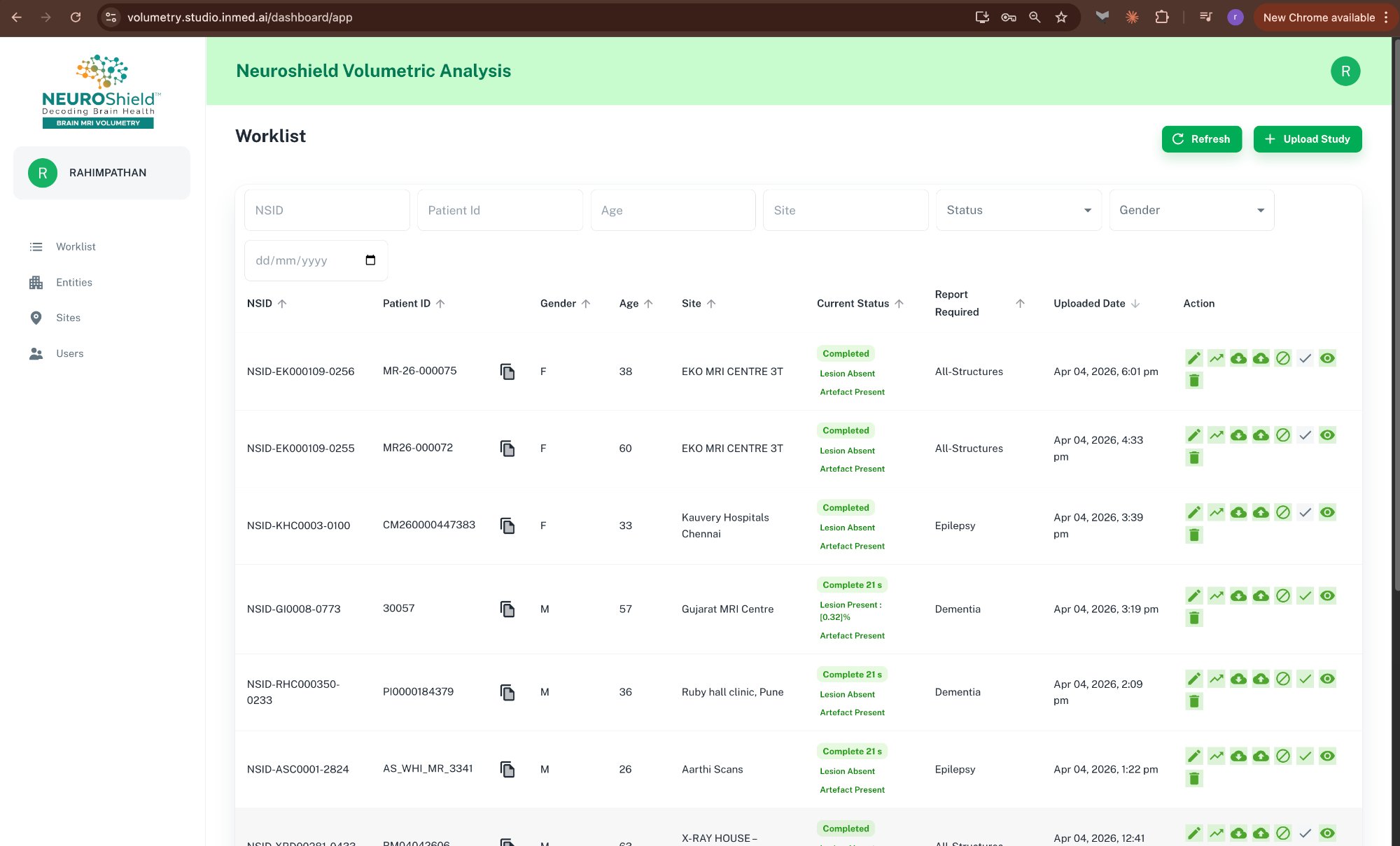1400x846 pixels.
Task: Select the block icon for NSID-RHC000350-0233
Action: tap(1284, 678)
